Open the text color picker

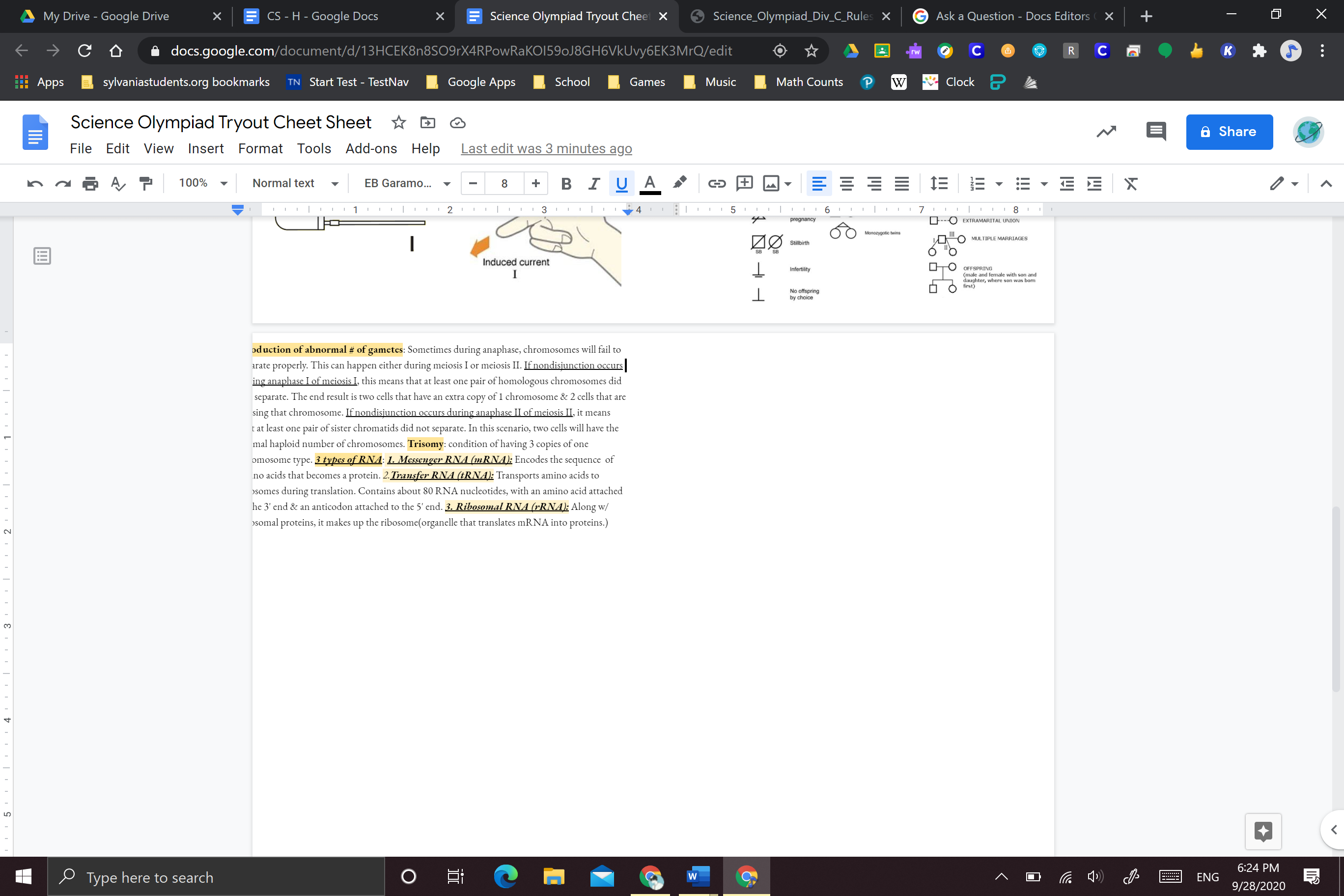click(650, 183)
